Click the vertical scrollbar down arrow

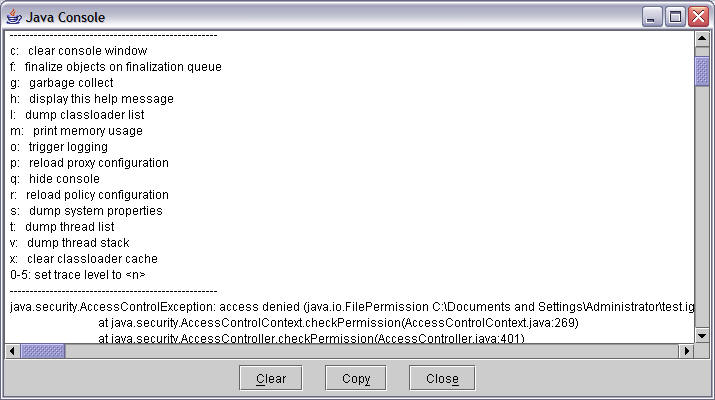click(702, 335)
